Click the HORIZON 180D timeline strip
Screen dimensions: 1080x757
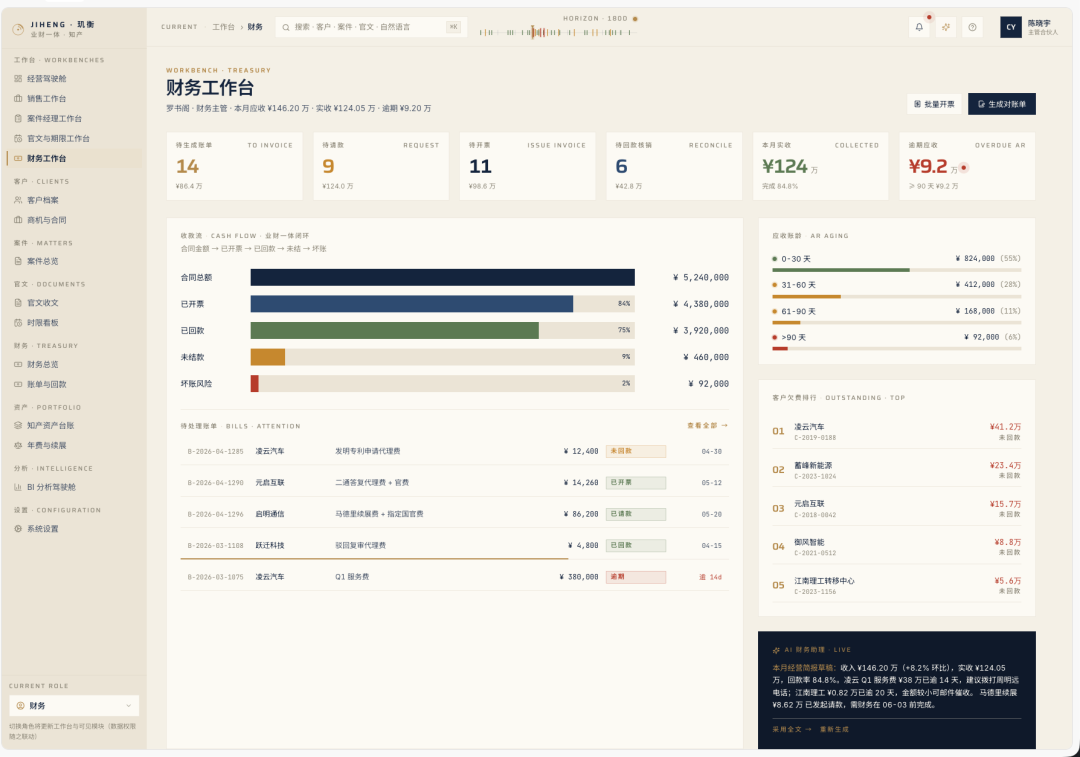point(557,32)
